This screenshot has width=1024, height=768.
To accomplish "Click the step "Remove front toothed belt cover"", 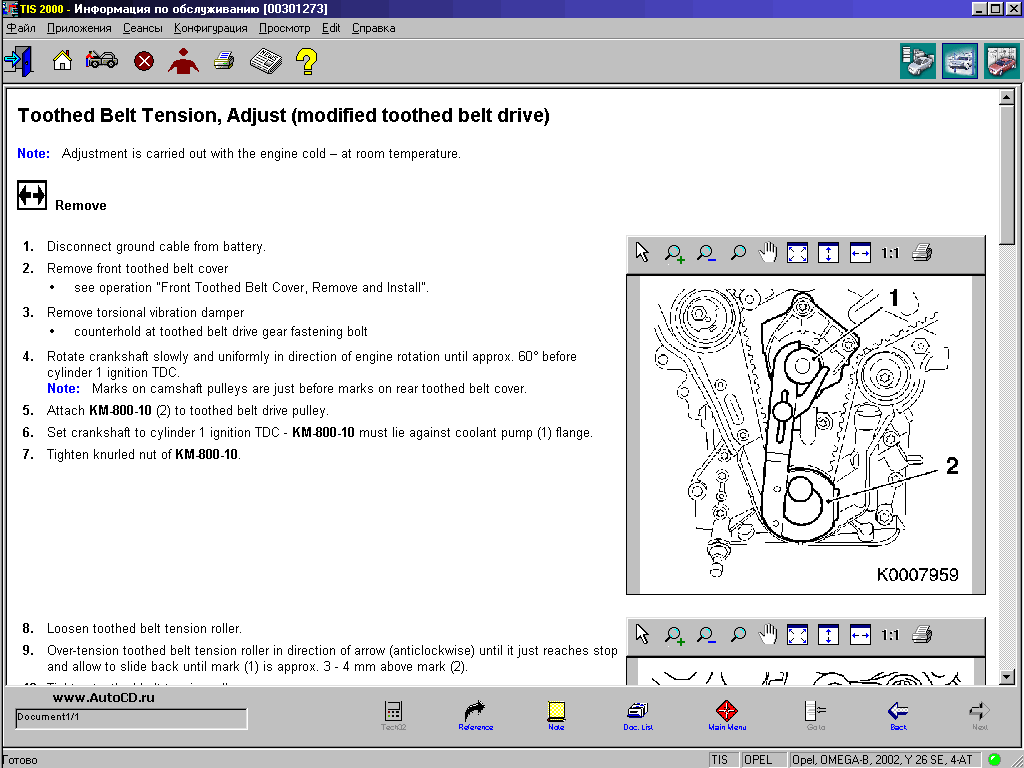I will 137,268.
